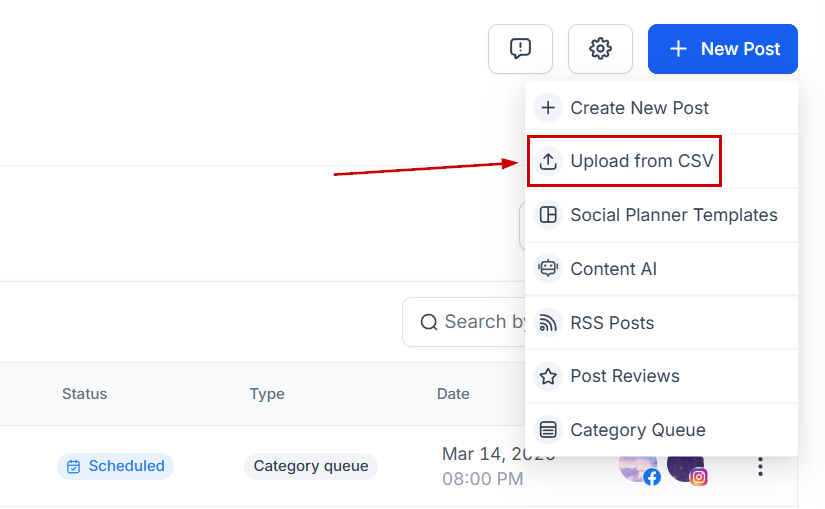Click the New Post button
The height and width of the screenshot is (509, 825).
pyautogui.click(x=722, y=49)
